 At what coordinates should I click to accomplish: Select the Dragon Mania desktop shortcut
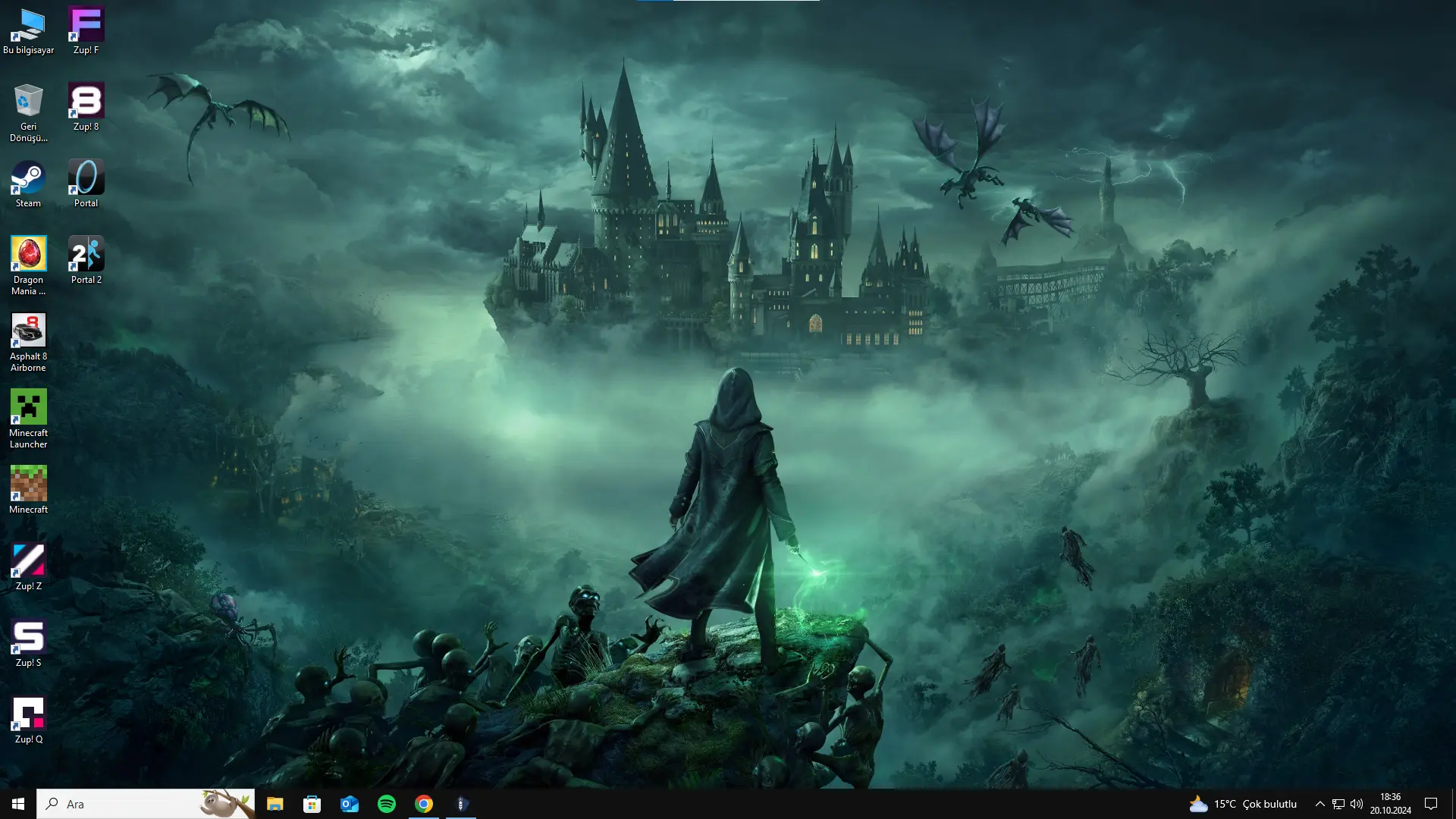[28, 266]
